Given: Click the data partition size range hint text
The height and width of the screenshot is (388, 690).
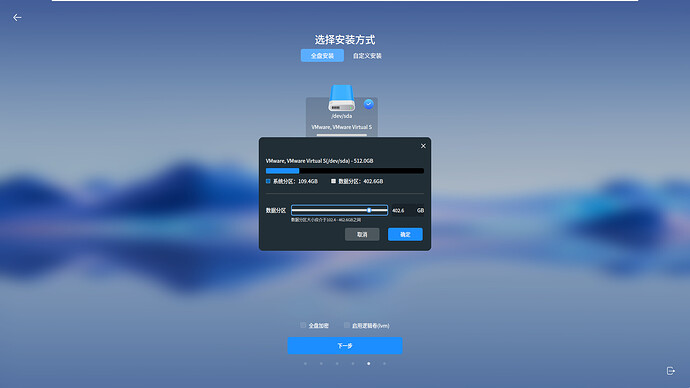Looking at the screenshot, I should point(326,220).
